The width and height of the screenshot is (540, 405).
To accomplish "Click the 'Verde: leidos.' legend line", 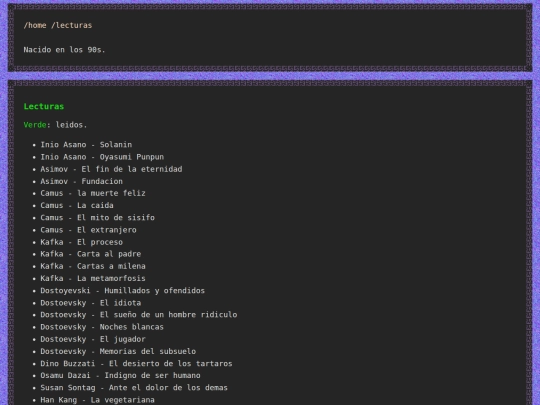I will [55, 125].
